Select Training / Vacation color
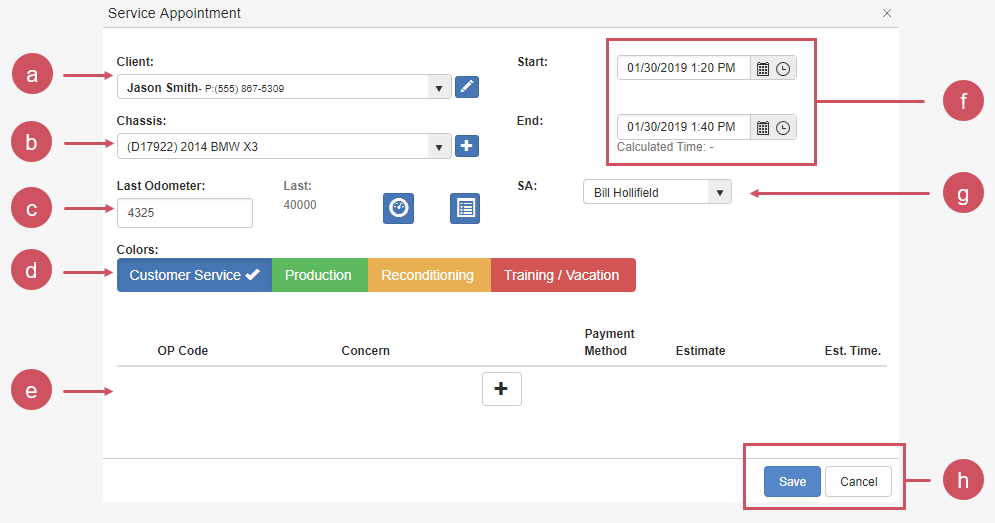The height and width of the screenshot is (523, 995). 563,275
